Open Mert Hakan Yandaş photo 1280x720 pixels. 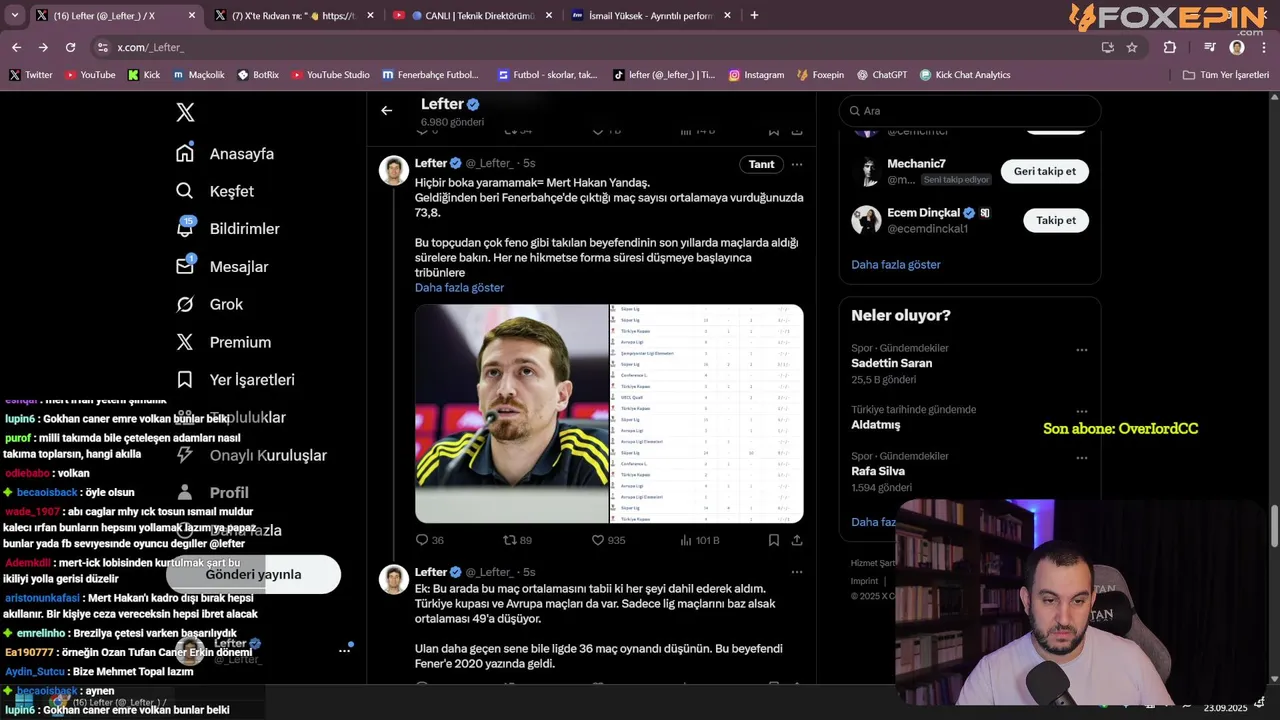click(511, 413)
